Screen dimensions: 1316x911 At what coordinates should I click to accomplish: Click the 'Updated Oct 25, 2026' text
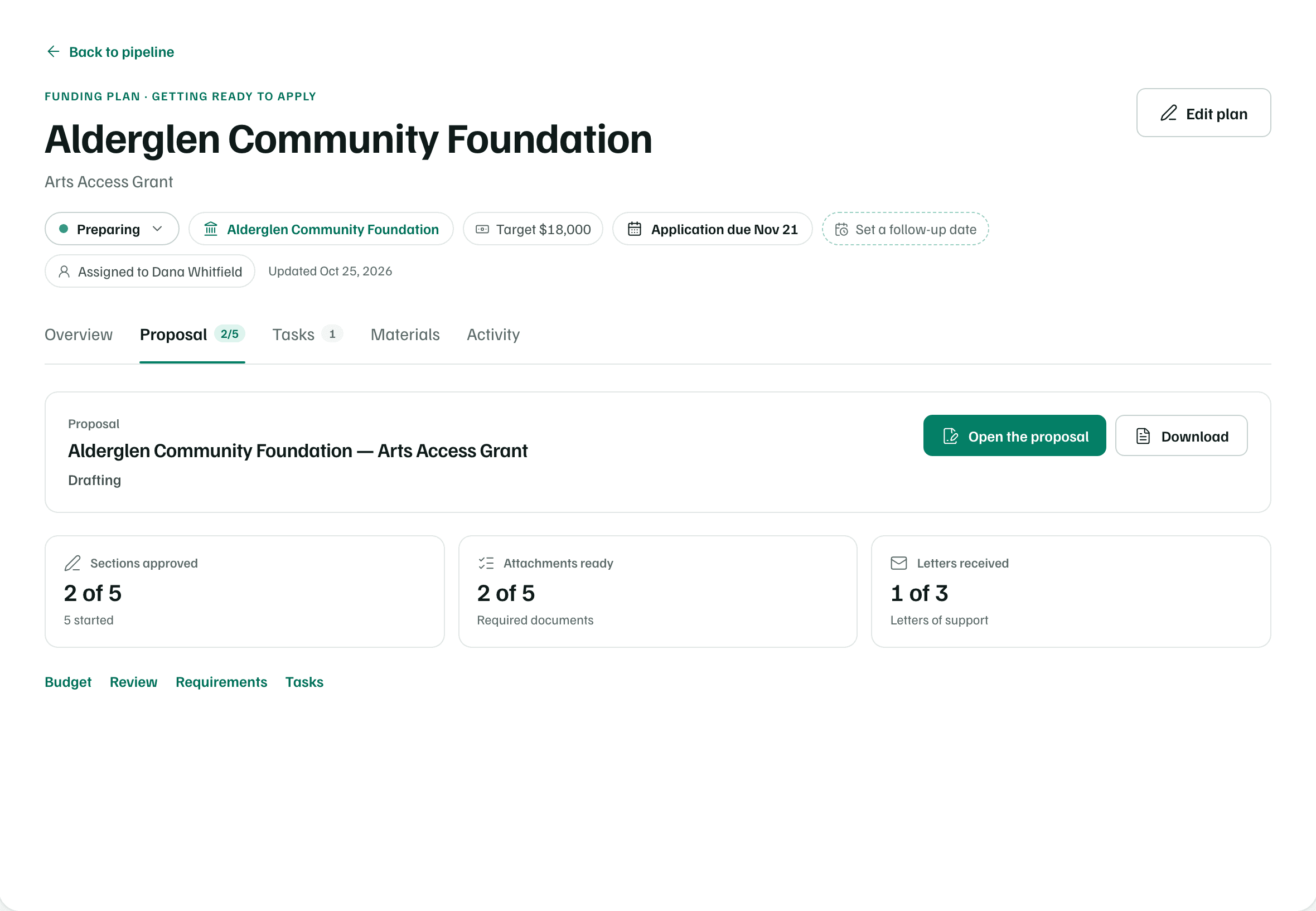330,271
